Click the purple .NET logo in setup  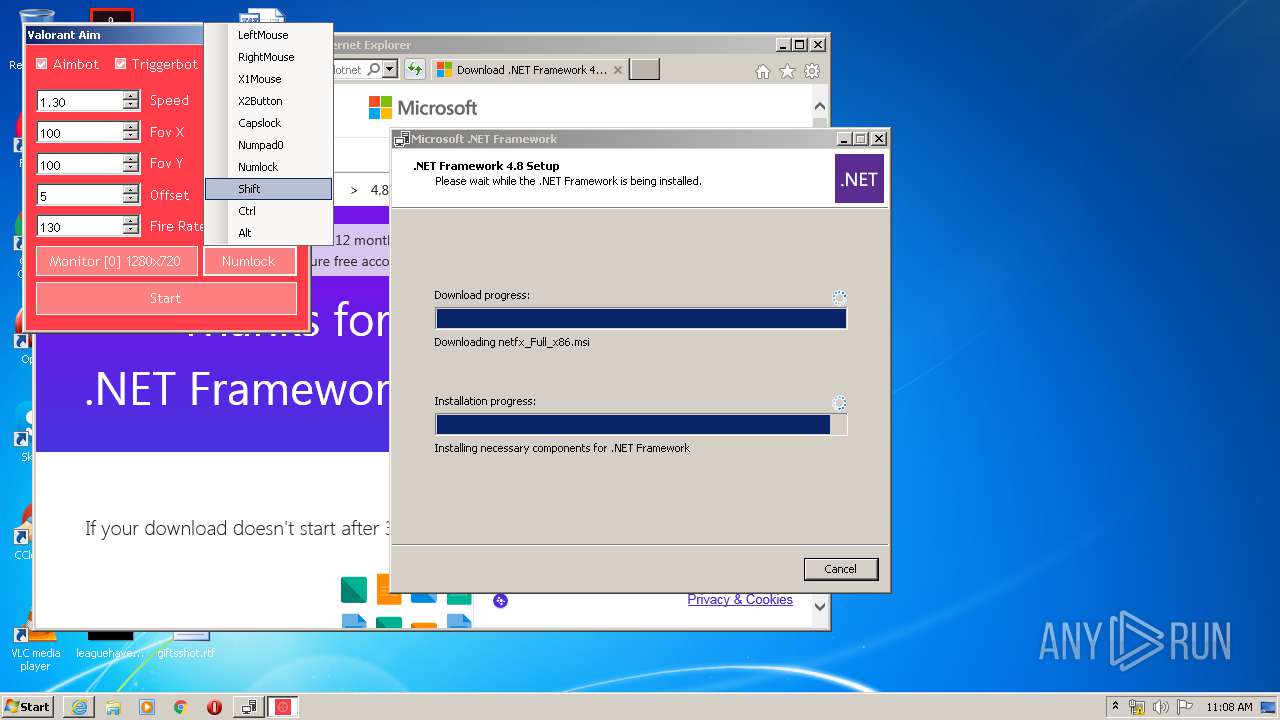(x=859, y=179)
